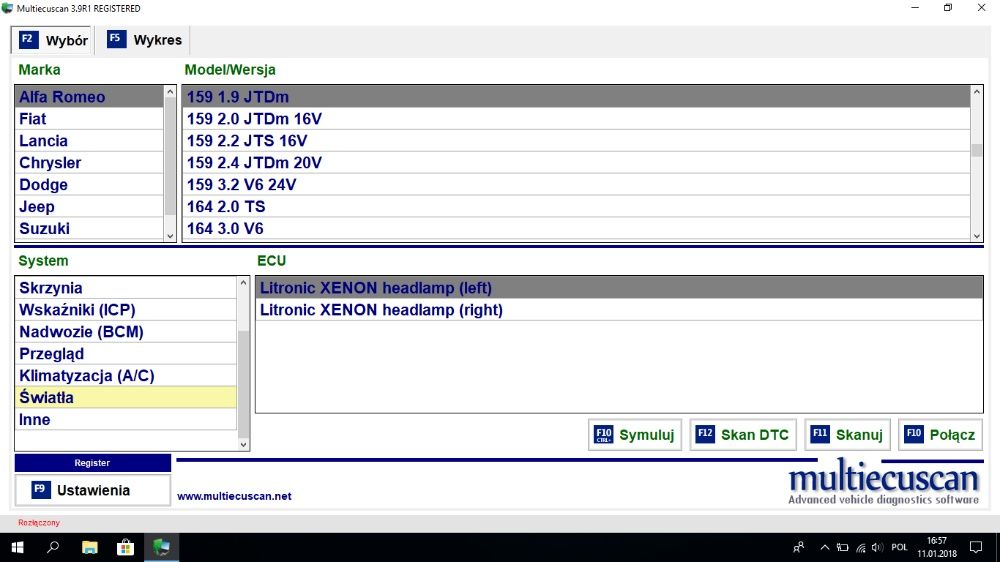This screenshot has width=1000, height=562.
Task: Connect using the Połącz button
Action: [x=940, y=435]
